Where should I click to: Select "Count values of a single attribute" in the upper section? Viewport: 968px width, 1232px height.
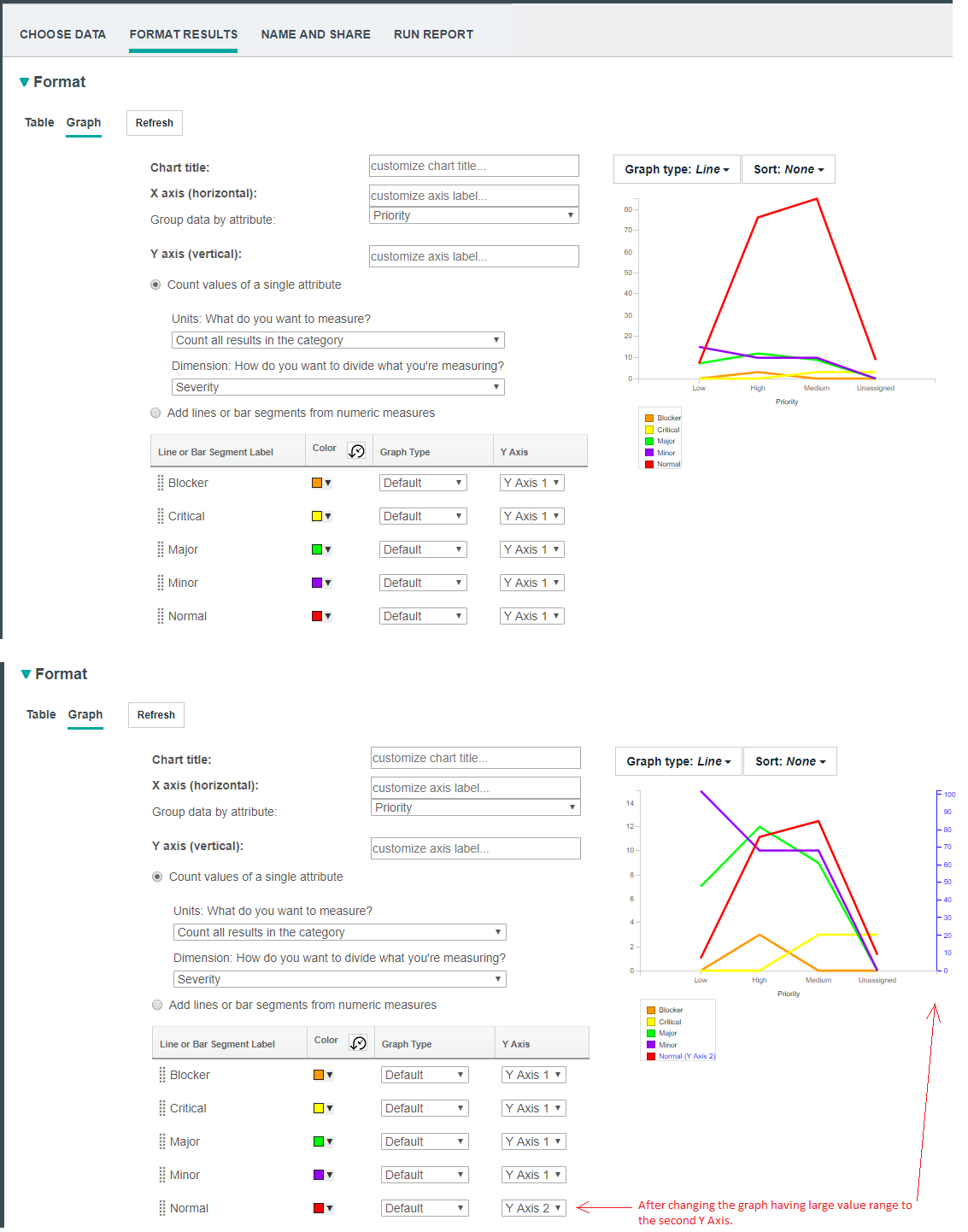pyautogui.click(x=155, y=285)
